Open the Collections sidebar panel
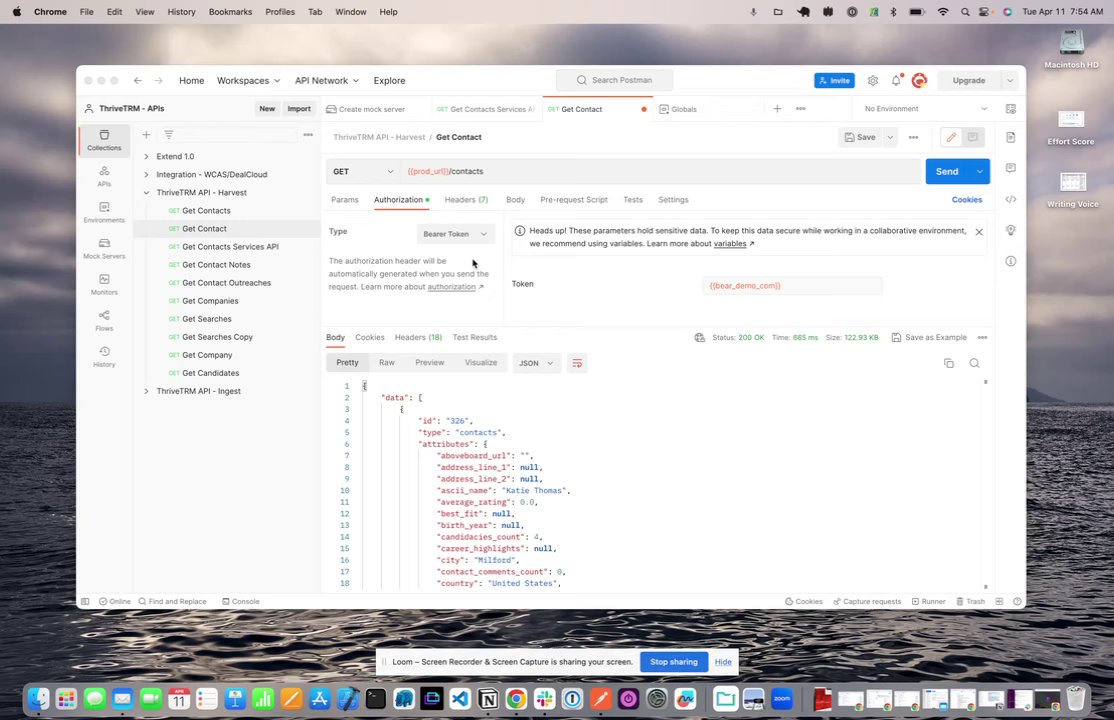Viewport: 1114px width, 720px height. (x=104, y=140)
